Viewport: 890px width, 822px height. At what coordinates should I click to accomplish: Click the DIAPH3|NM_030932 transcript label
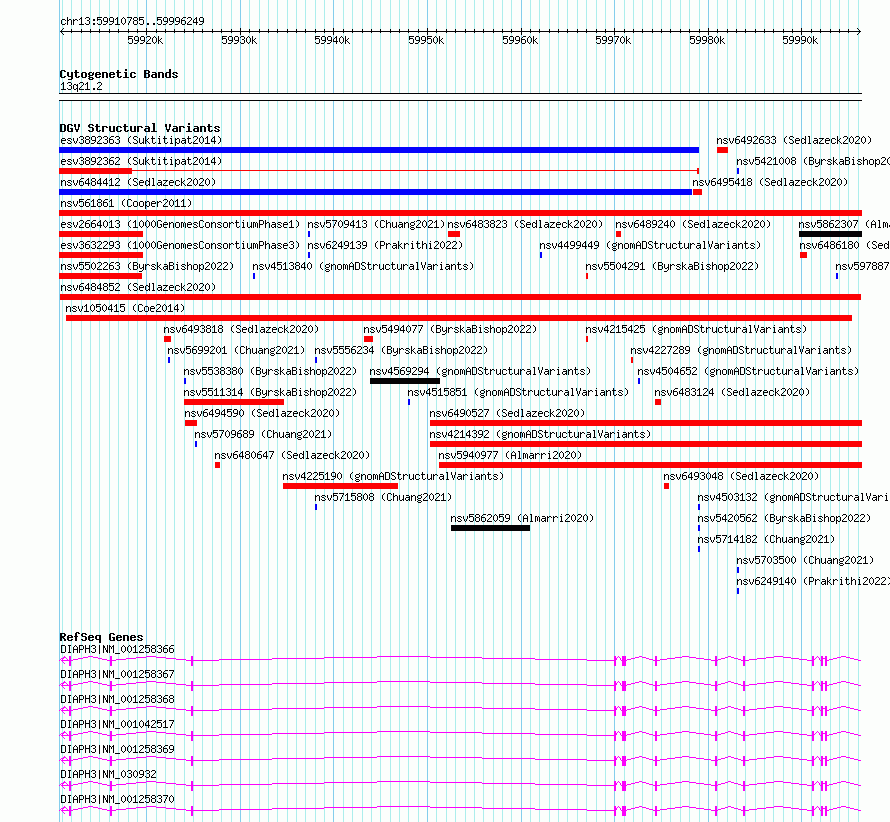click(108, 774)
